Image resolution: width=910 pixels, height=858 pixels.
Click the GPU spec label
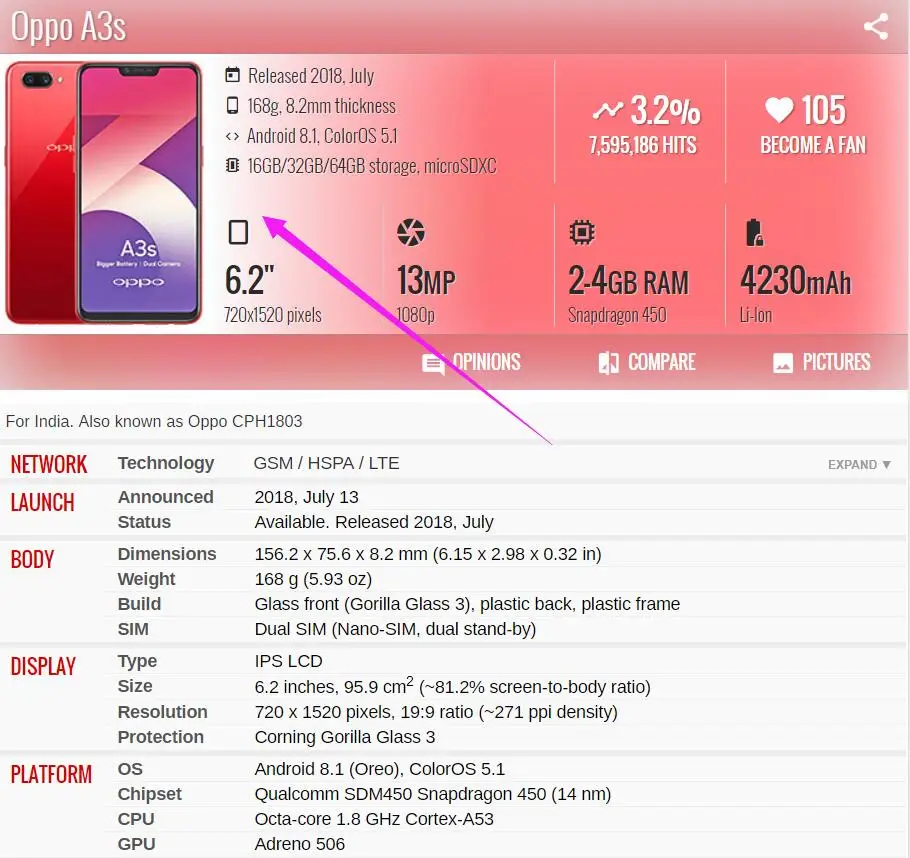[x=136, y=844]
